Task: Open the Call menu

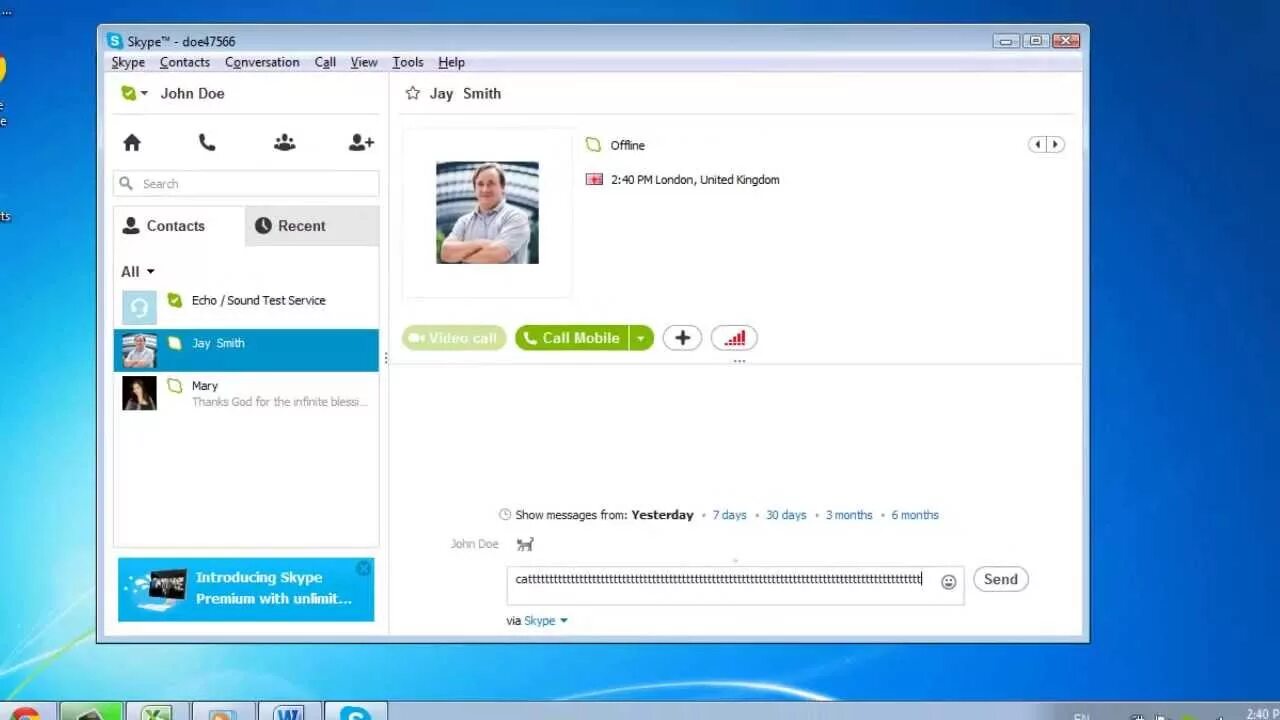Action: (325, 62)
